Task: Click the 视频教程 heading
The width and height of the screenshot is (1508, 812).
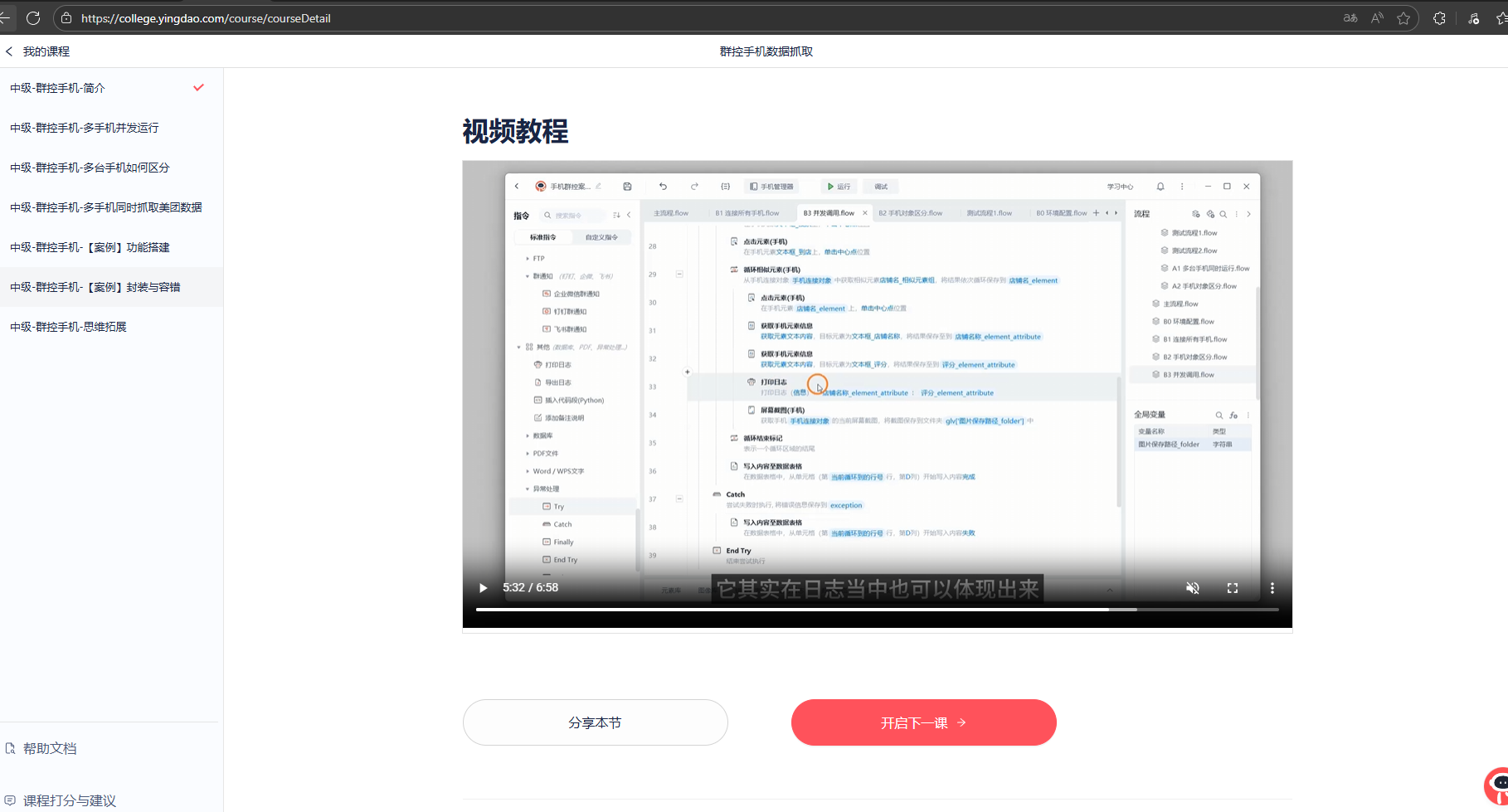Action: click(515, 131)
